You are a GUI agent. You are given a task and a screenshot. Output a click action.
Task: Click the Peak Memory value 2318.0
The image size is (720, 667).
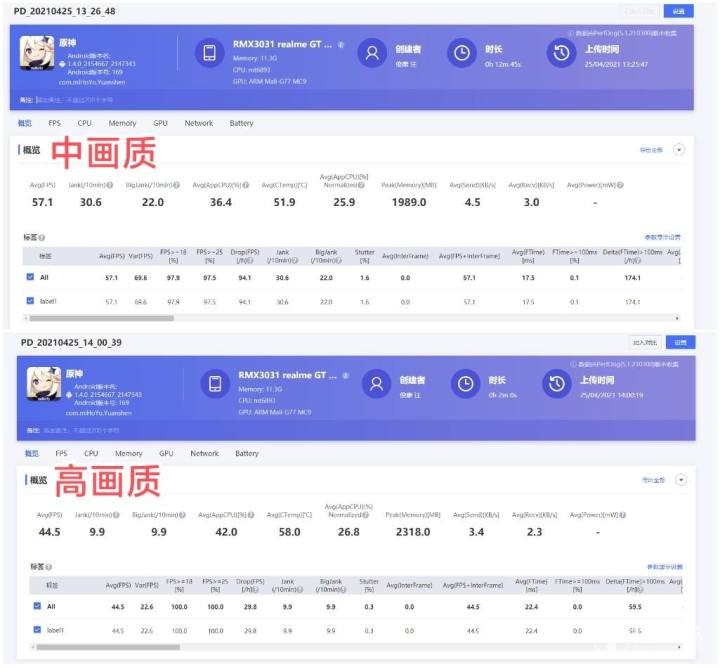click(413, 532)
